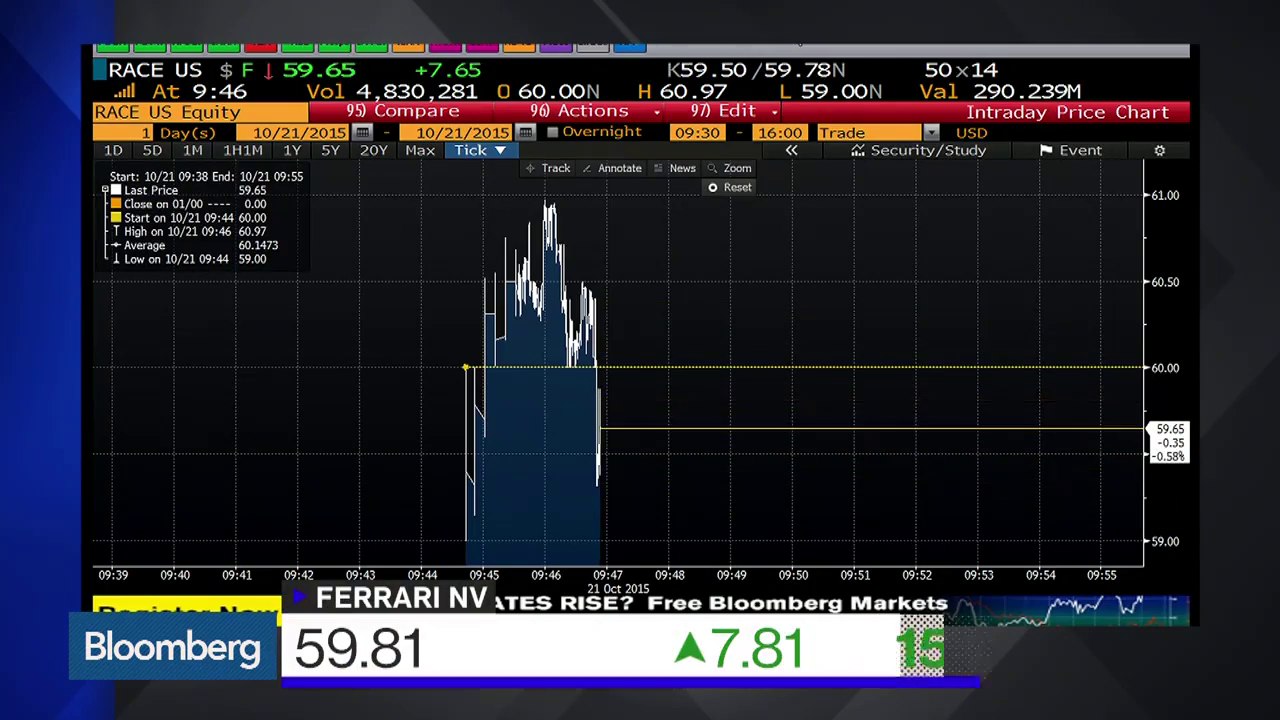Image resolution: width=1280 pixels, height=720 pixels.
Task: Open the Tick interval dropdown
Action: pos(480,150)
